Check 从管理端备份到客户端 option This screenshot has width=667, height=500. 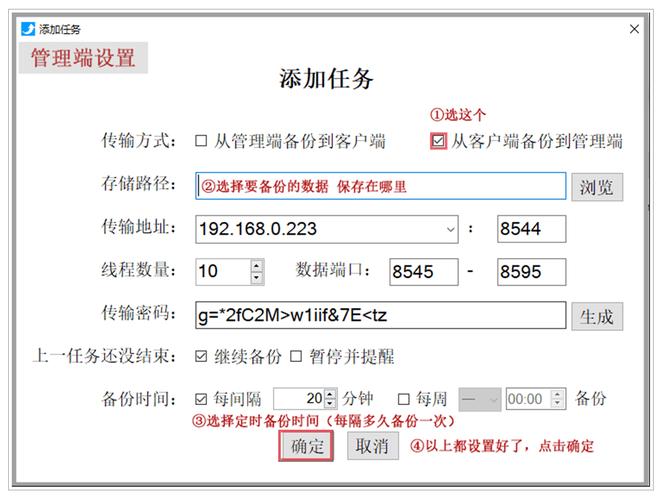tap(201, 141)
